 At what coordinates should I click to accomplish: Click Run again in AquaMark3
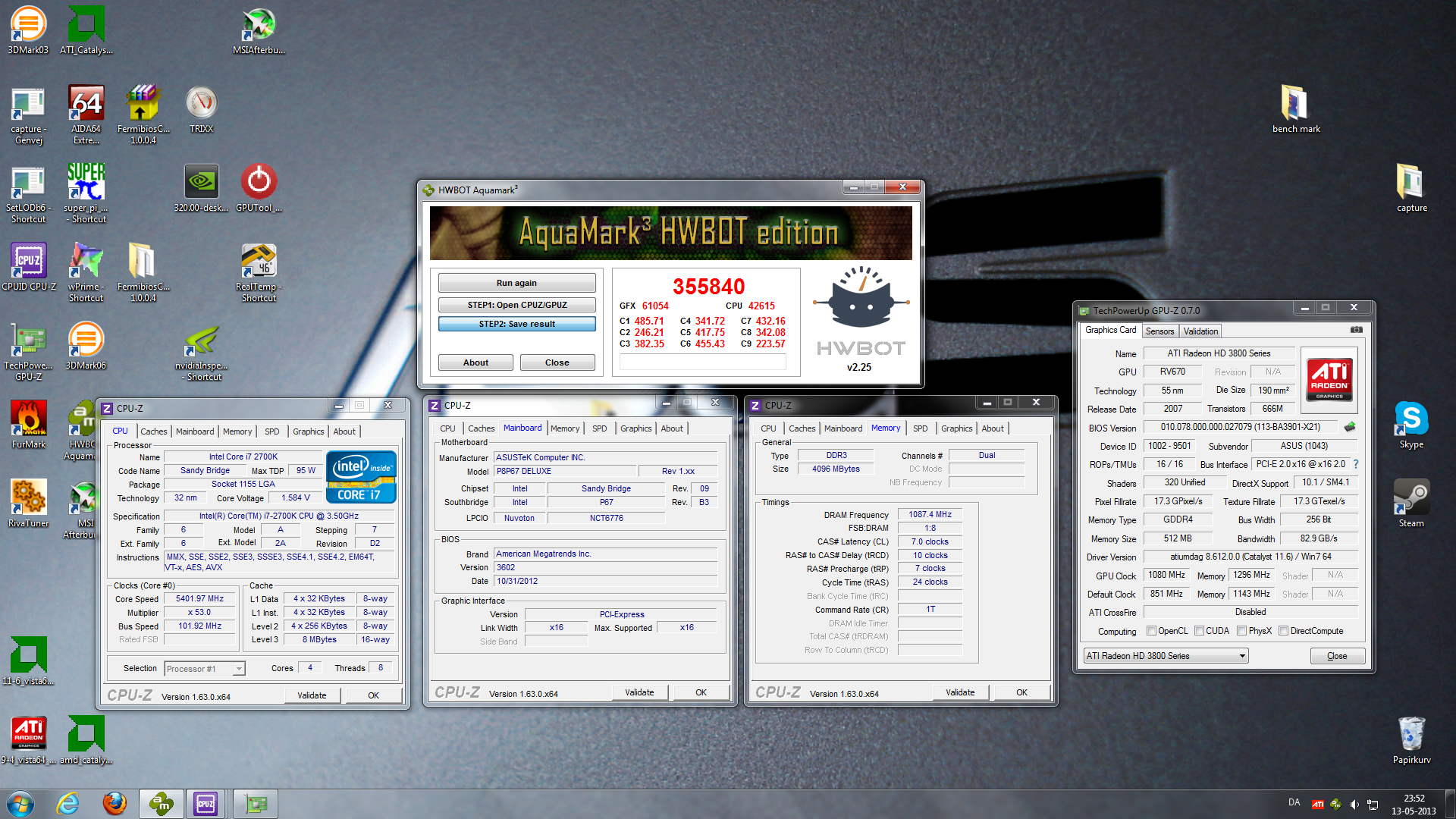516,283
